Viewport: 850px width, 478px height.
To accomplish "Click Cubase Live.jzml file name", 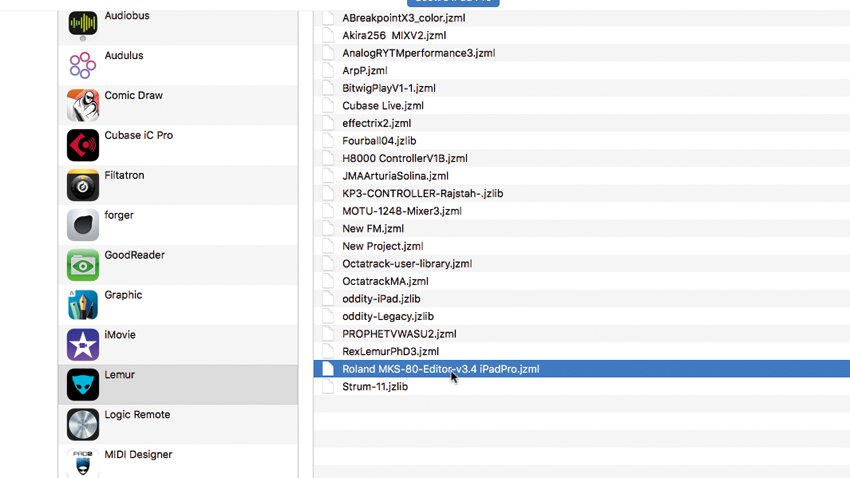I will 383,106.
